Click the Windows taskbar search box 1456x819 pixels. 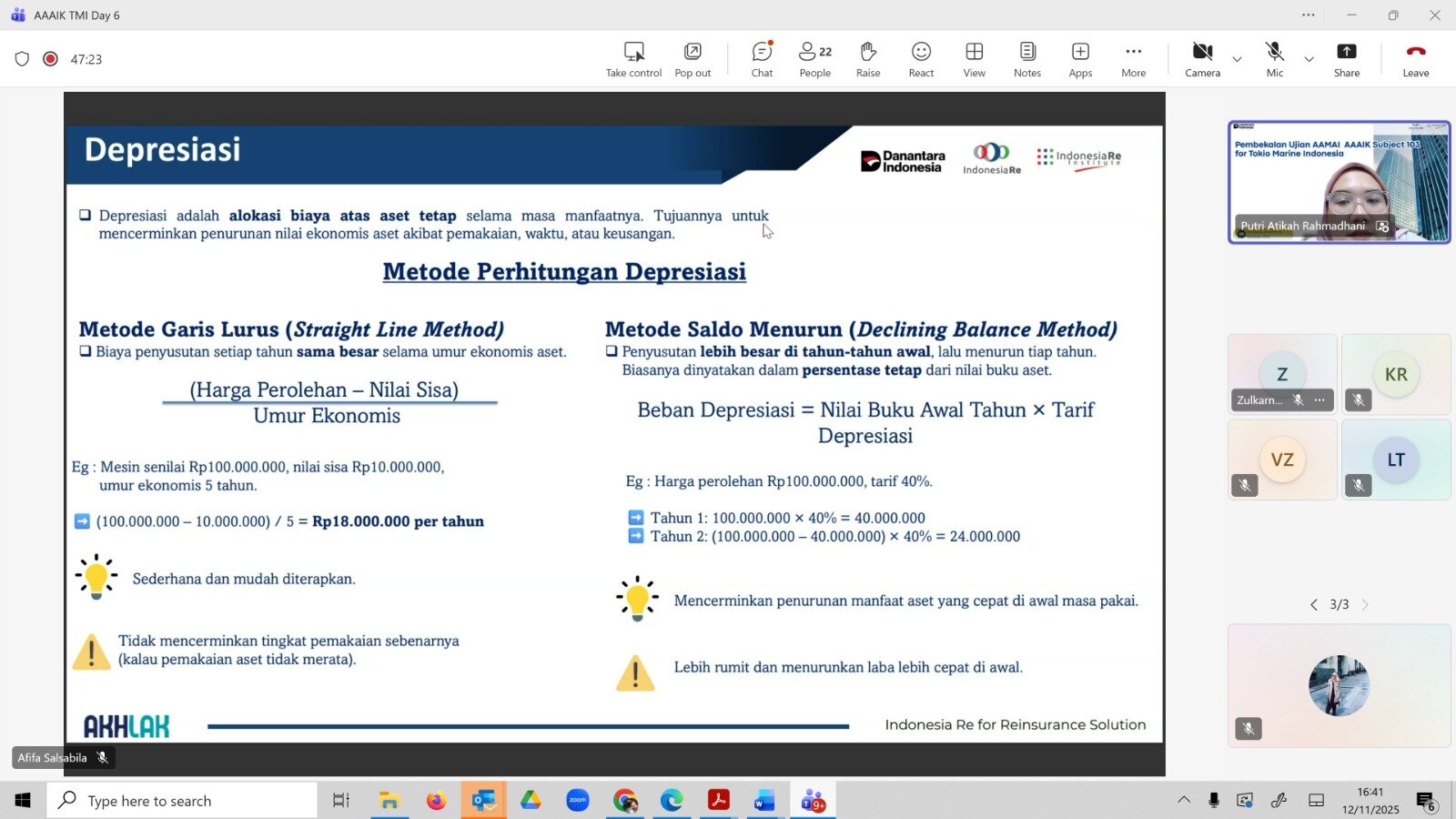182,801
